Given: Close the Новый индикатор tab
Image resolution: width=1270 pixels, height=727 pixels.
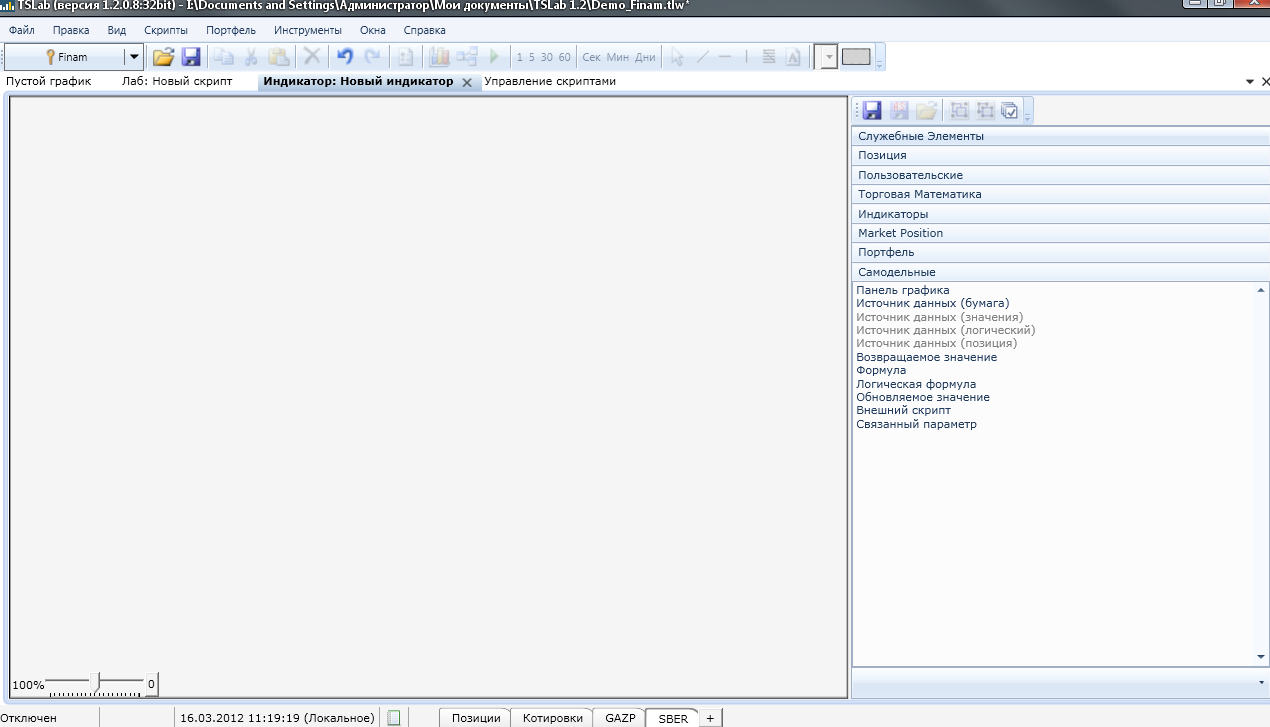Looking at the screenshot, I should pos(467,82).
